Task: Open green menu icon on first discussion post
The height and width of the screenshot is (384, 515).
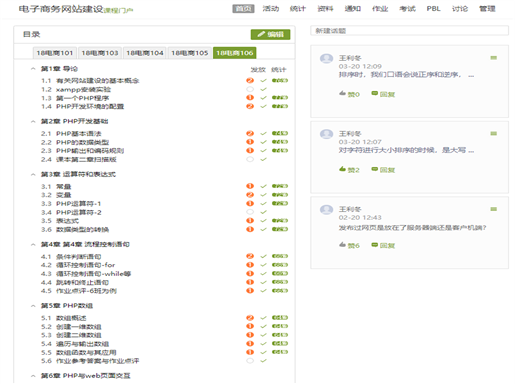Action: coord(494,58)
